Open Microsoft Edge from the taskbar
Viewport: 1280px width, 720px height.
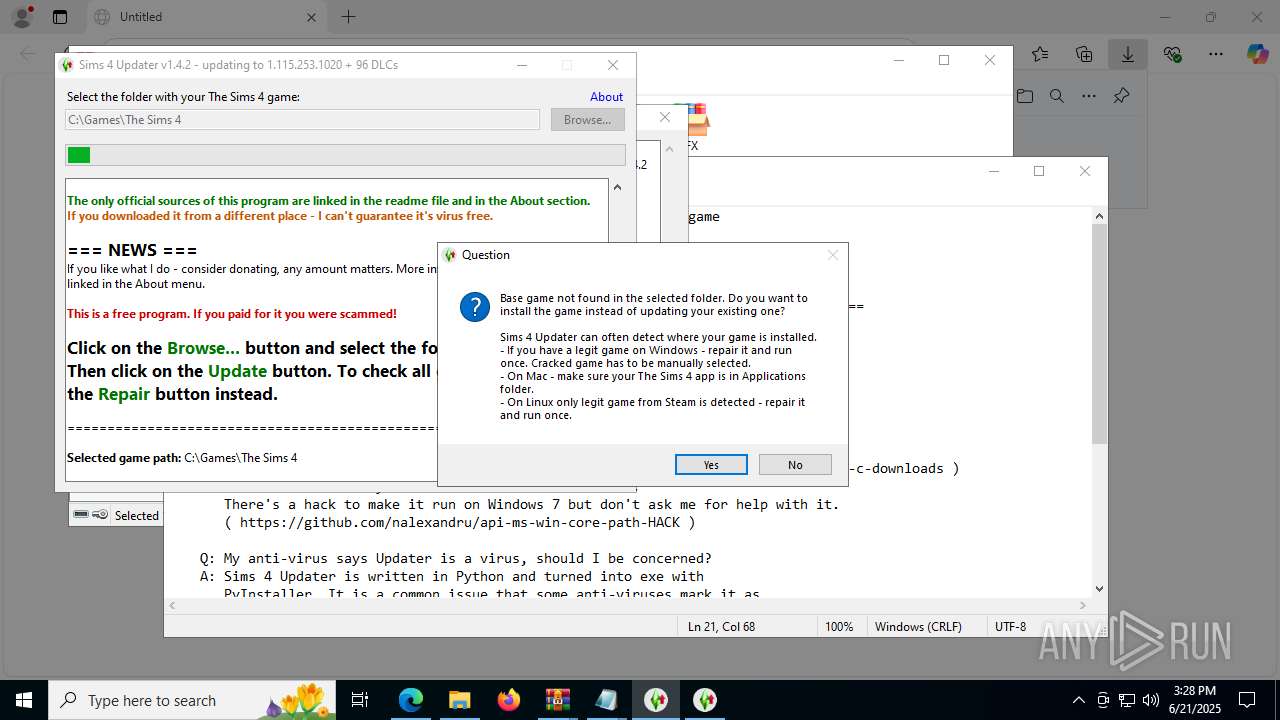[x=411, y=700]
